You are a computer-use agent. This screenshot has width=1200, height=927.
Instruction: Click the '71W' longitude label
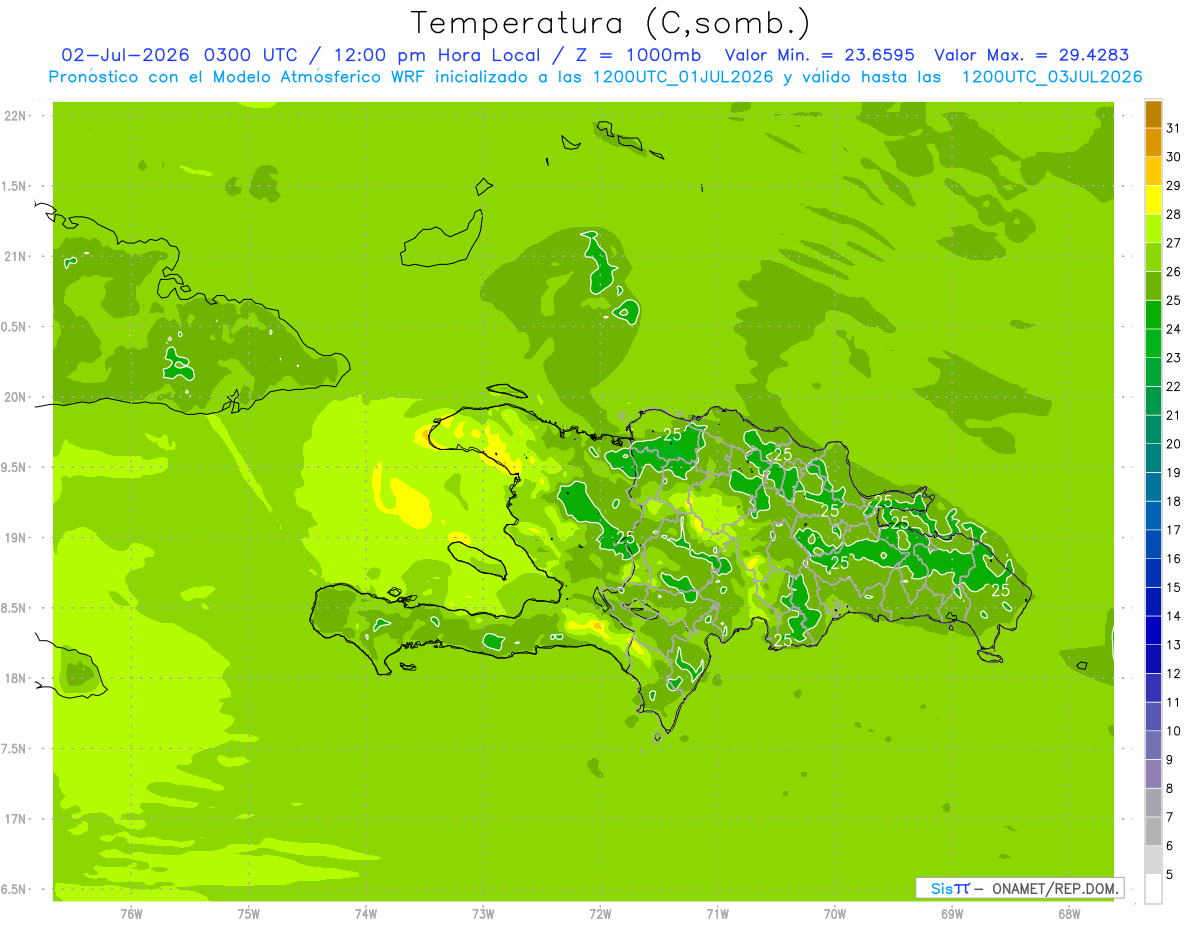(717, 914)
